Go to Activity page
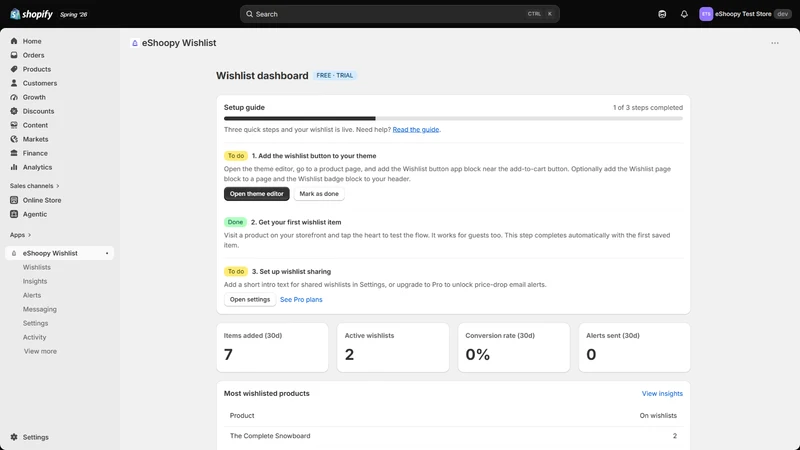Viewport: 800px width, 450px height. 34,337
